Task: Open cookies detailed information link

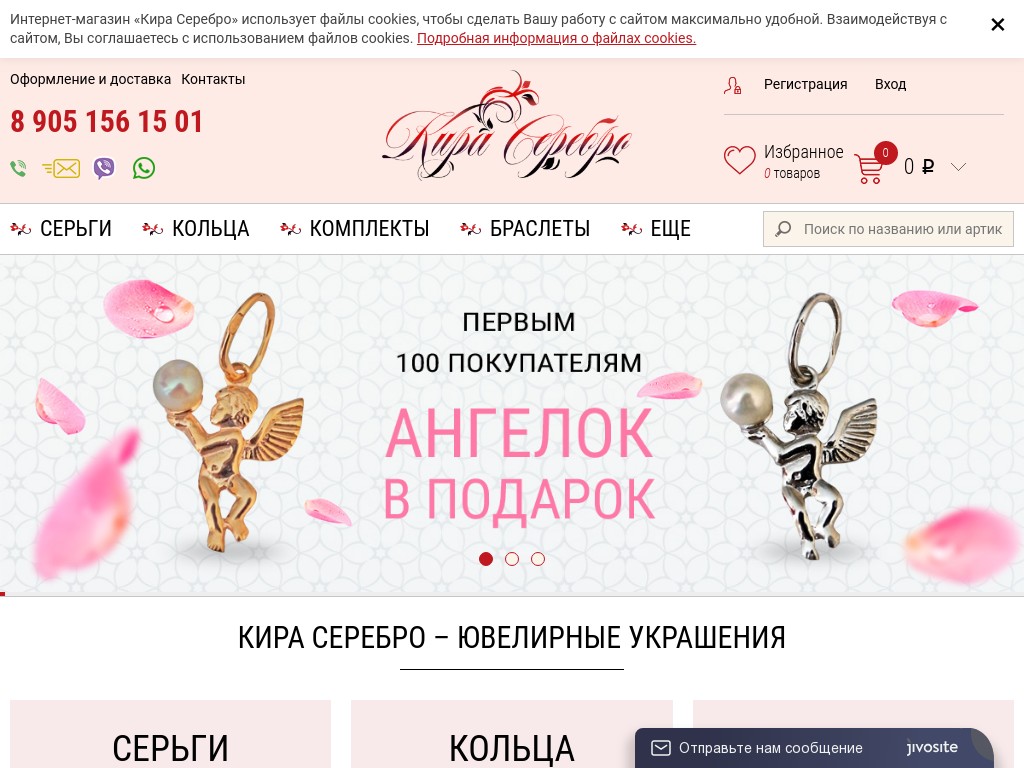Action: tap(556, 39)
